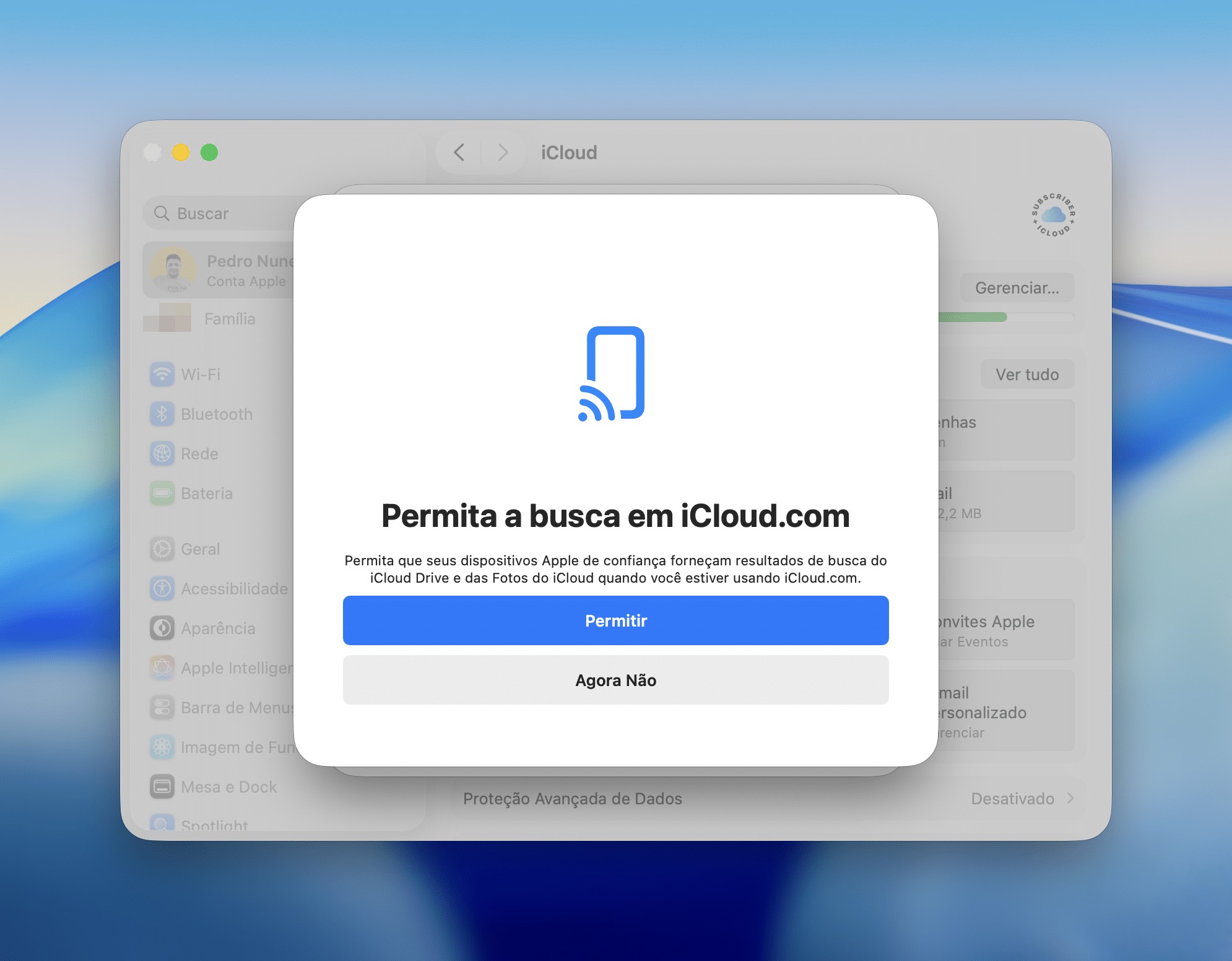Click the green iCloud storage bar
The height and width of the screenshot is (961, 1232).
(x=972, y=317)
